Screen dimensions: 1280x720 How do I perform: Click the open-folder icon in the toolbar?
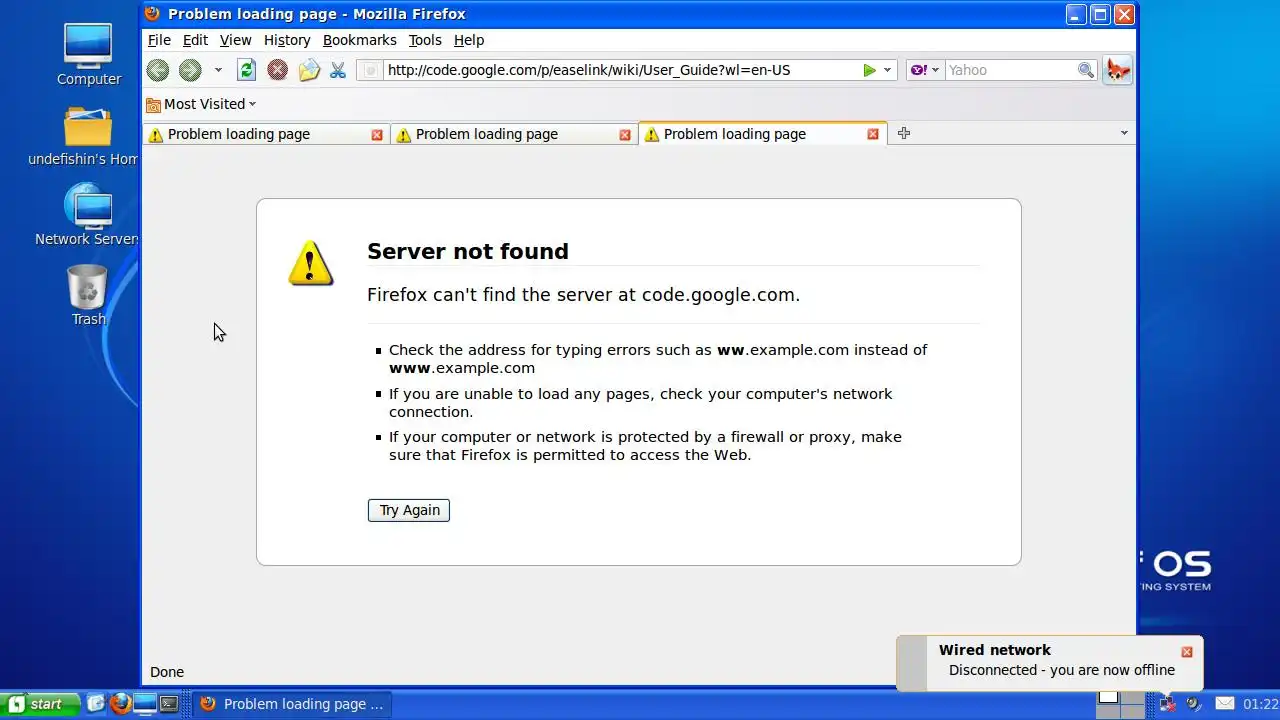[x=309, y=70]
